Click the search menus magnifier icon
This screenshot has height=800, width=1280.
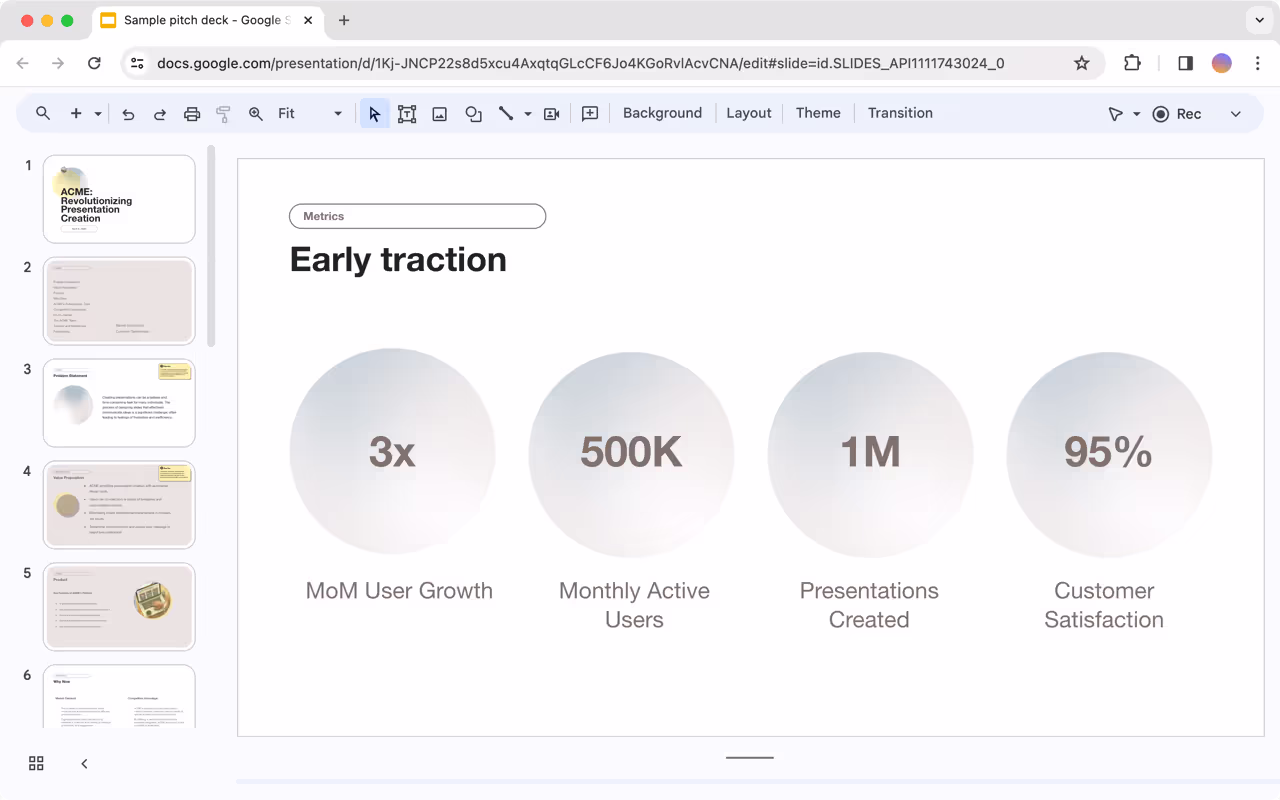(x=43, y=114)
